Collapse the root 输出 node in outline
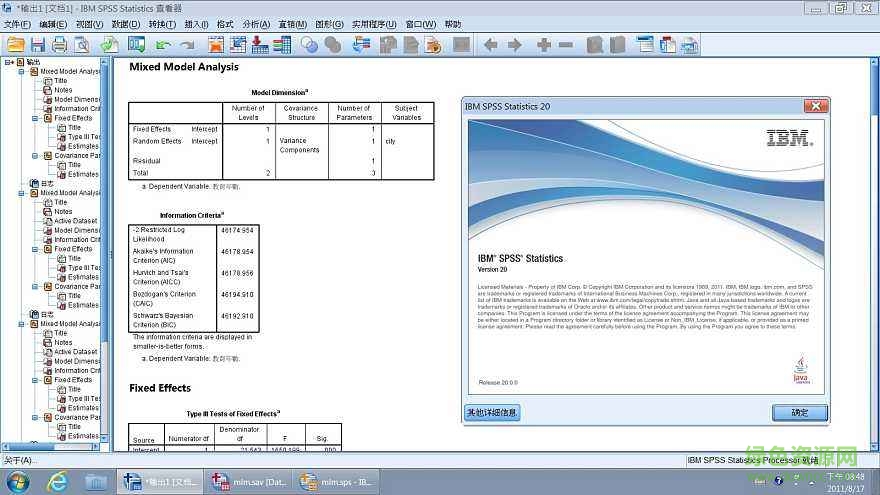 coord(8,62)
